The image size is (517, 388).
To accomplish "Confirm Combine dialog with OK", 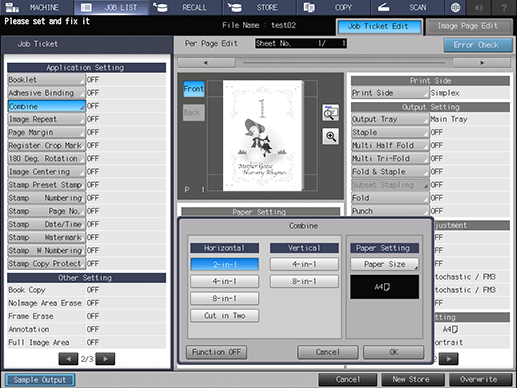I will (394, 352).
